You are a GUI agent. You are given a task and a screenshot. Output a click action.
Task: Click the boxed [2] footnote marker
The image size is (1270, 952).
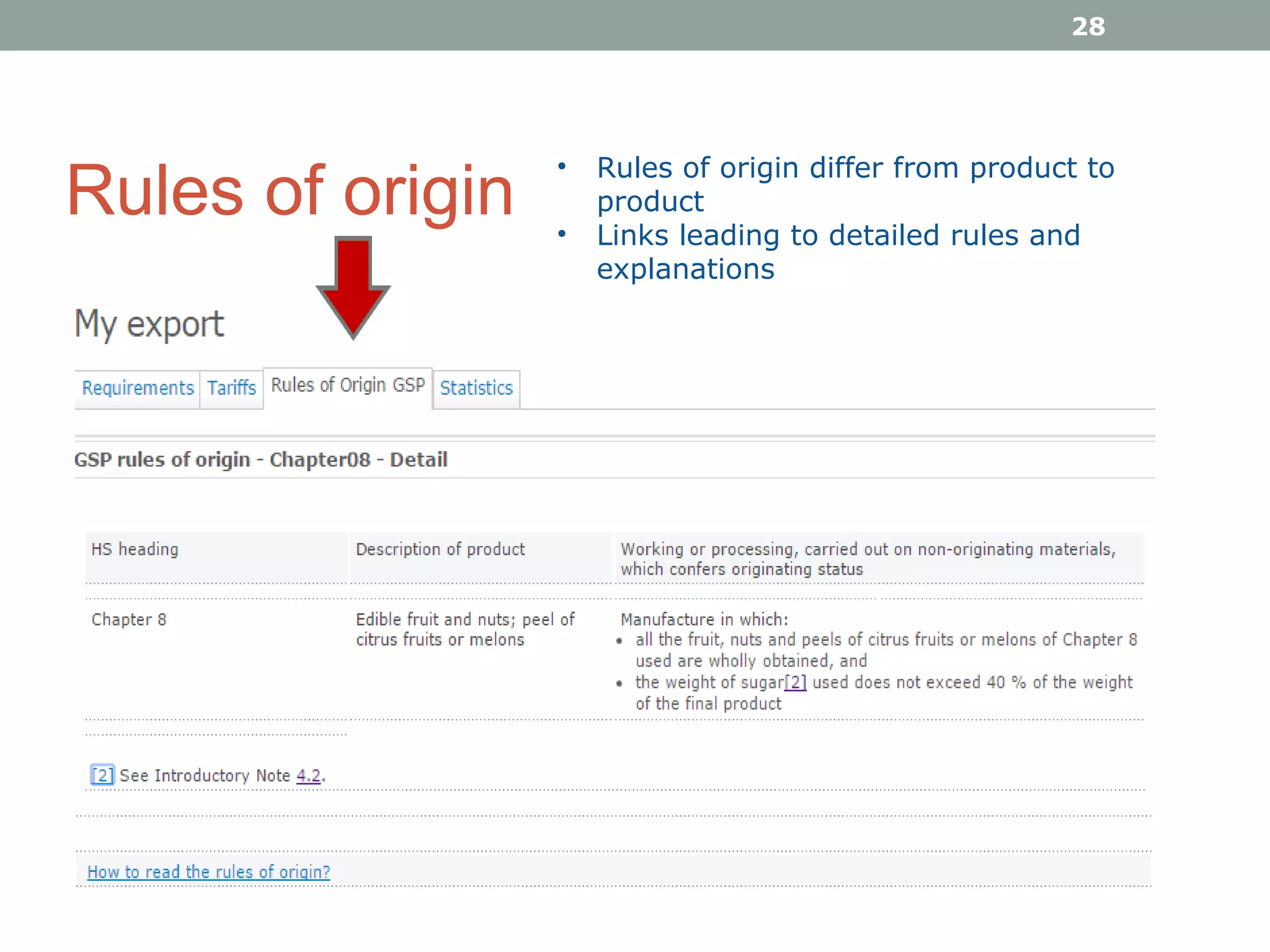(102, 775)
